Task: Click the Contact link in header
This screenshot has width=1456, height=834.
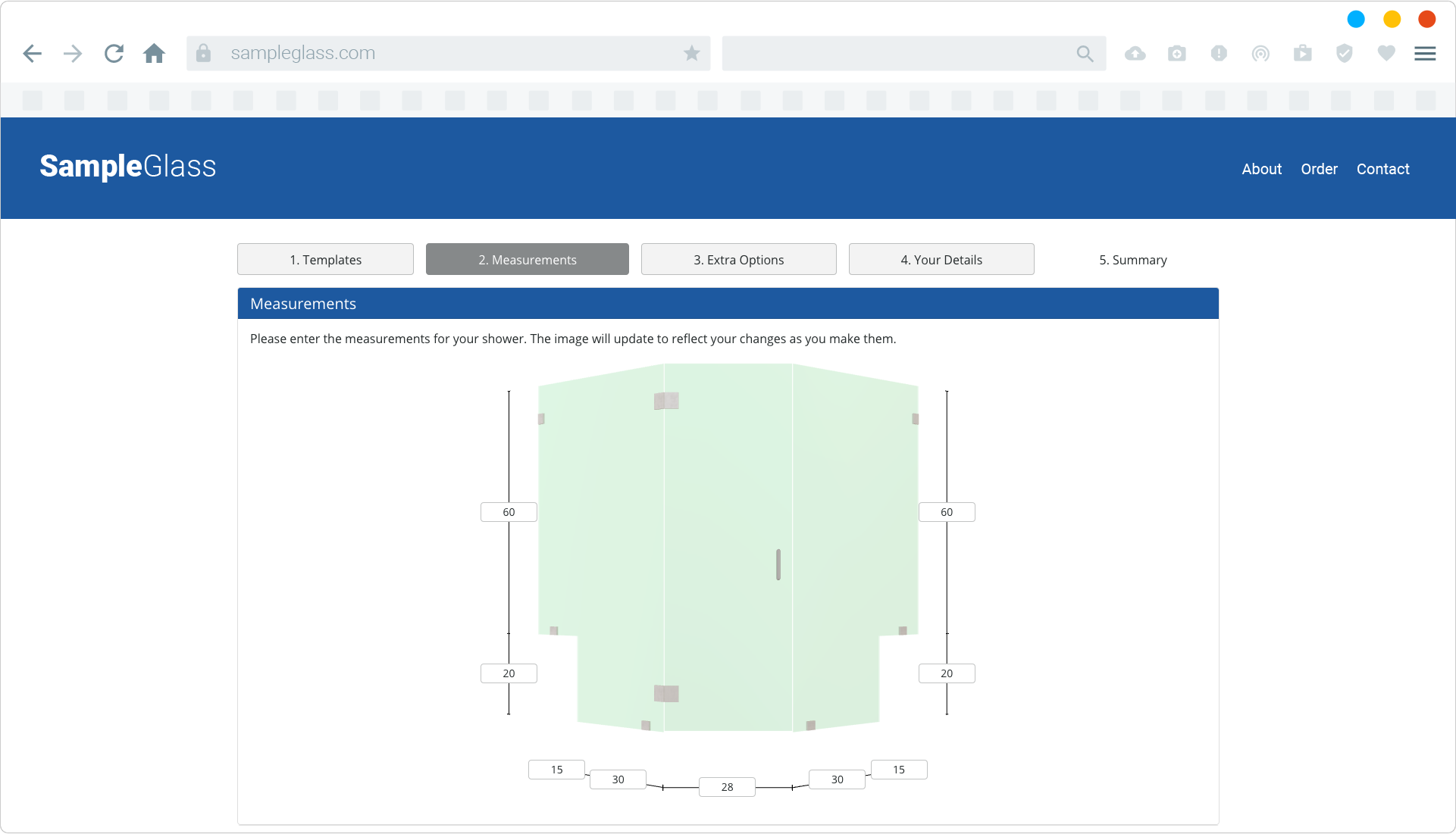Action: [1382, 169]
